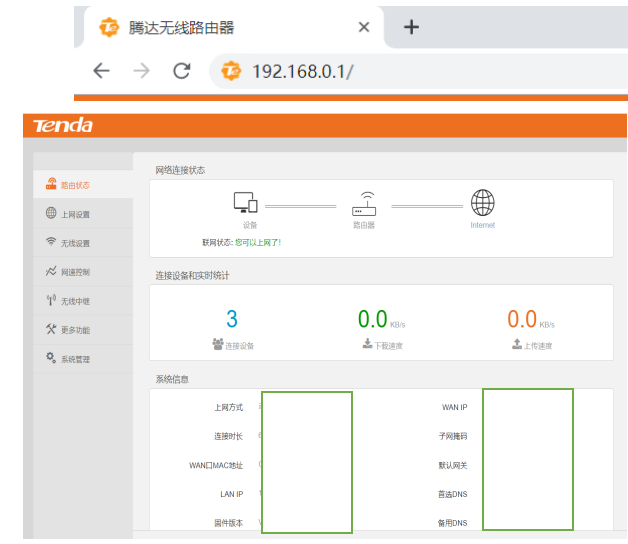Open 路由状态 in the sidebar
Viewport: 628px width, 544px height.
coord(75,184)
